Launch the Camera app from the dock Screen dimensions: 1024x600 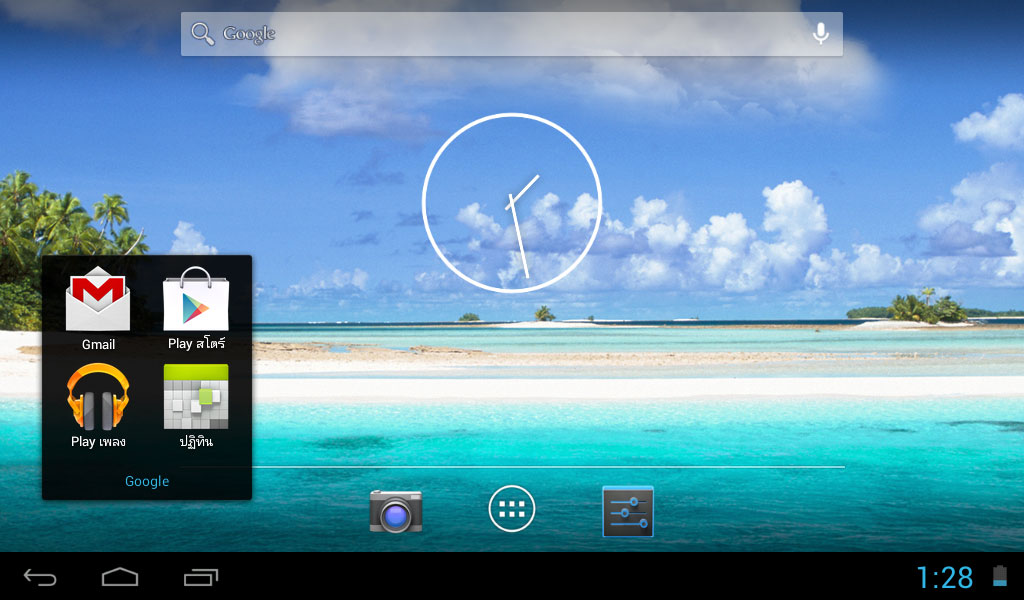pos(396,511)
